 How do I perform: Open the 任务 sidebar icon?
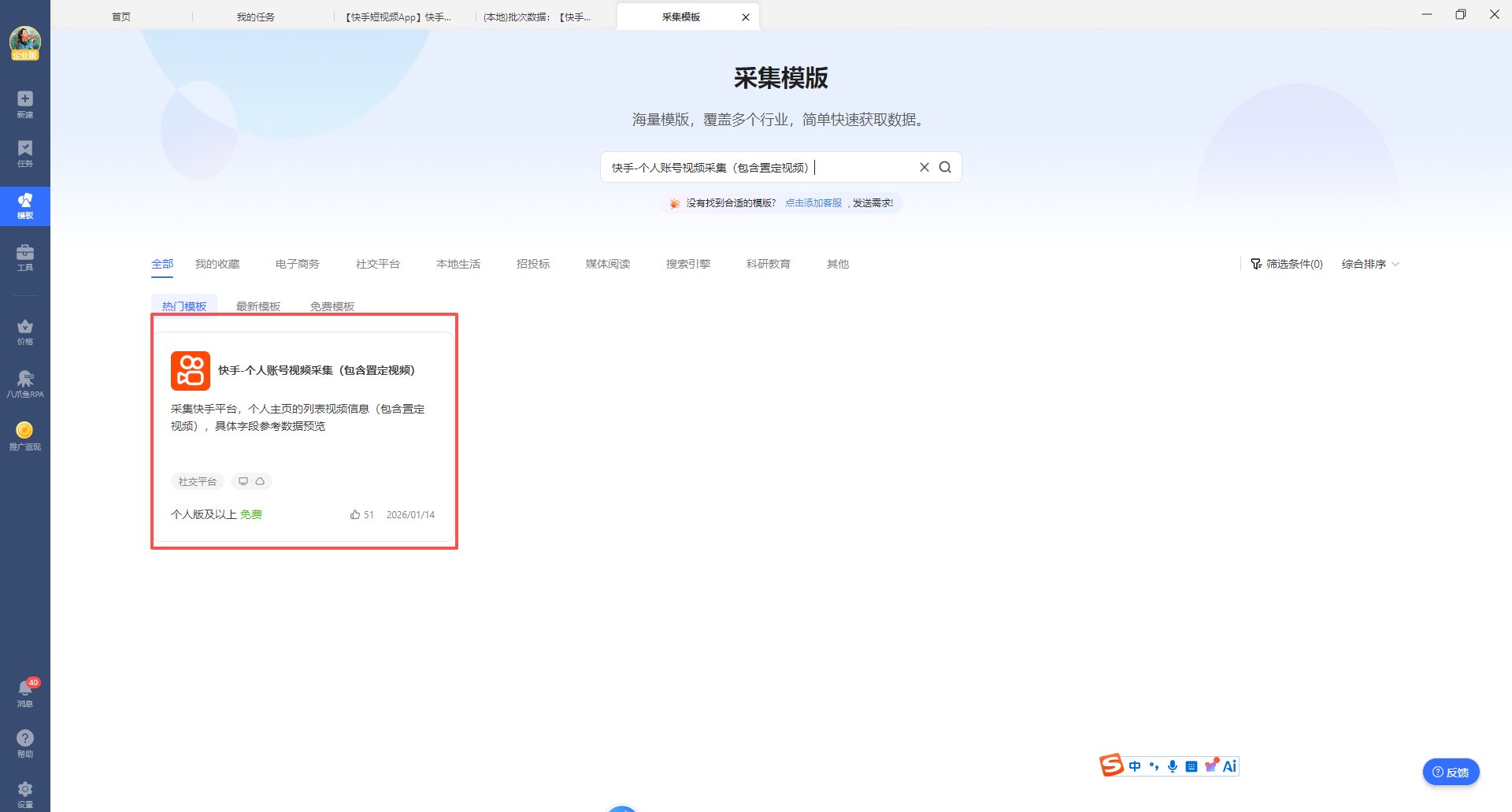click(x=25, y=154)
